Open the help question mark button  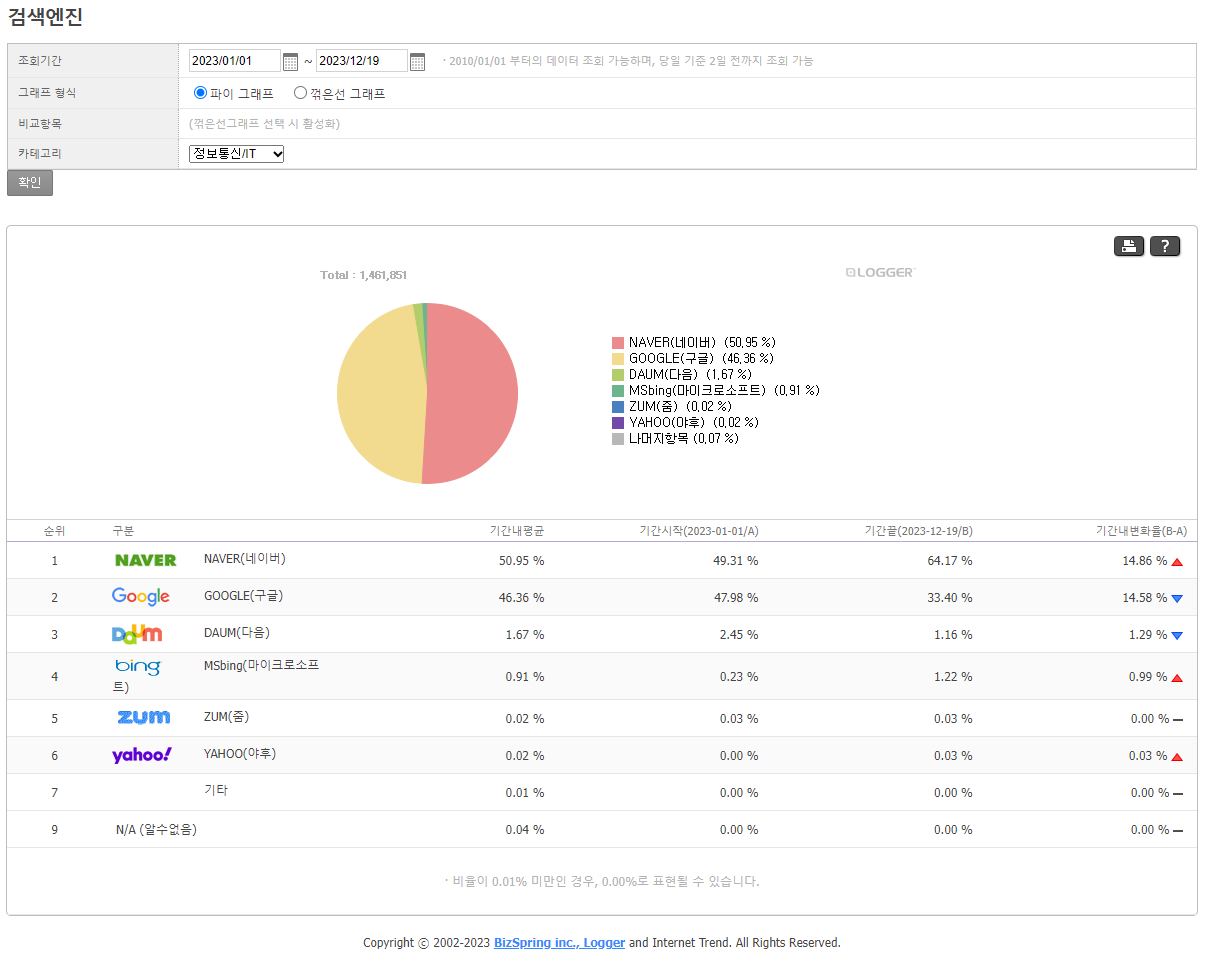click(1165, 246)
